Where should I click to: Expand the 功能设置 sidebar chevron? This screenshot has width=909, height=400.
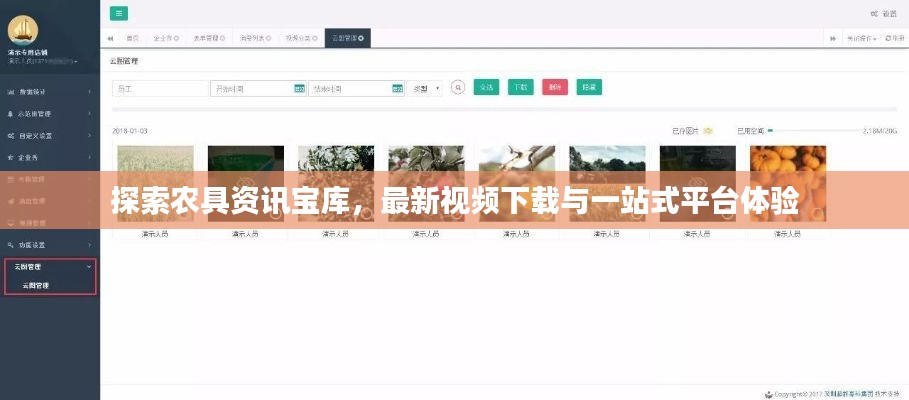point(89,245)
